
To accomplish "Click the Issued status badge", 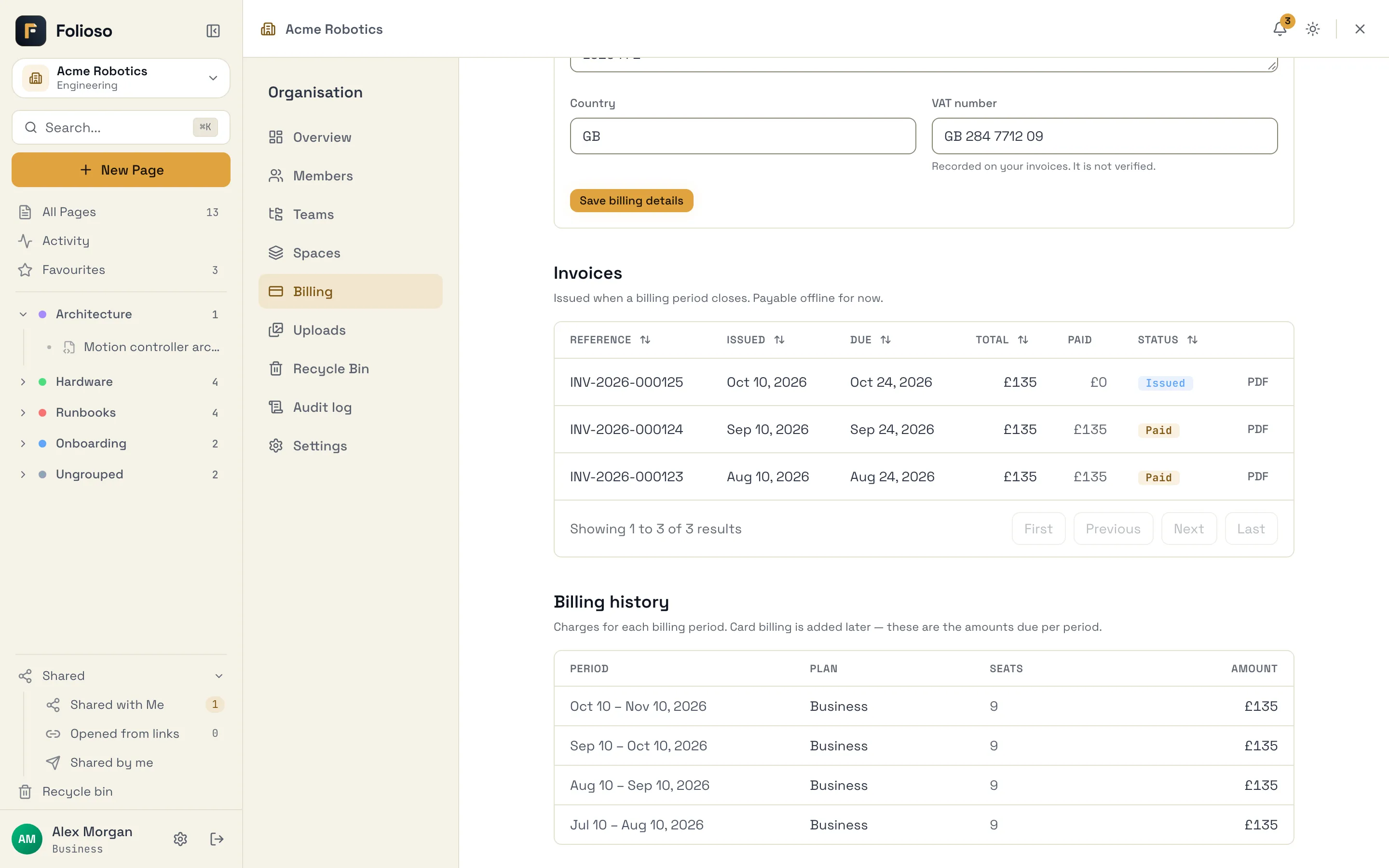I will point(1165,383).
